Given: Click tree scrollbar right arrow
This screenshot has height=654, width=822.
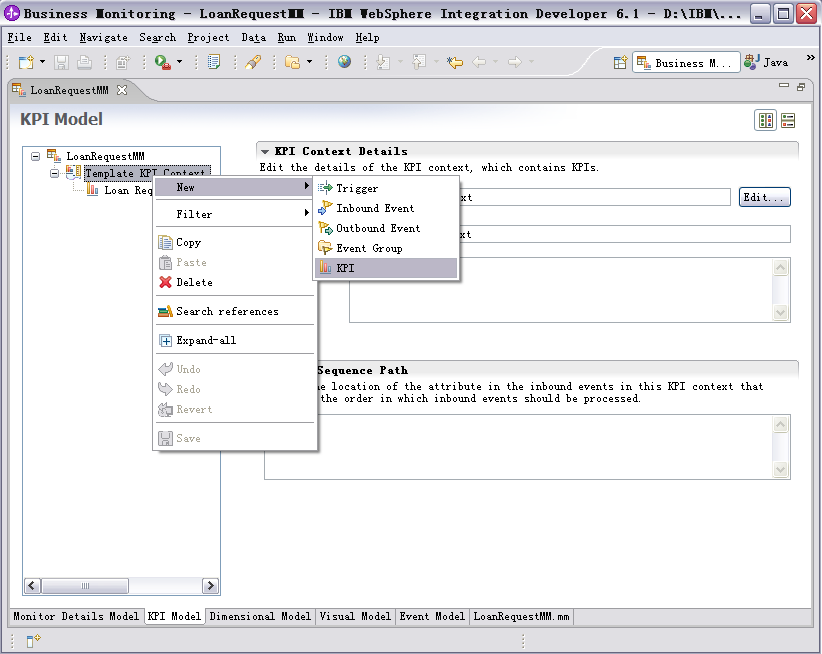Looking at the screenshot, I should pos(210,585).
